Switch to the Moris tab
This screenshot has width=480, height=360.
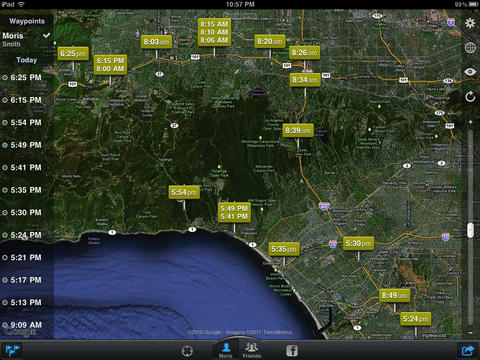(226, 349)
